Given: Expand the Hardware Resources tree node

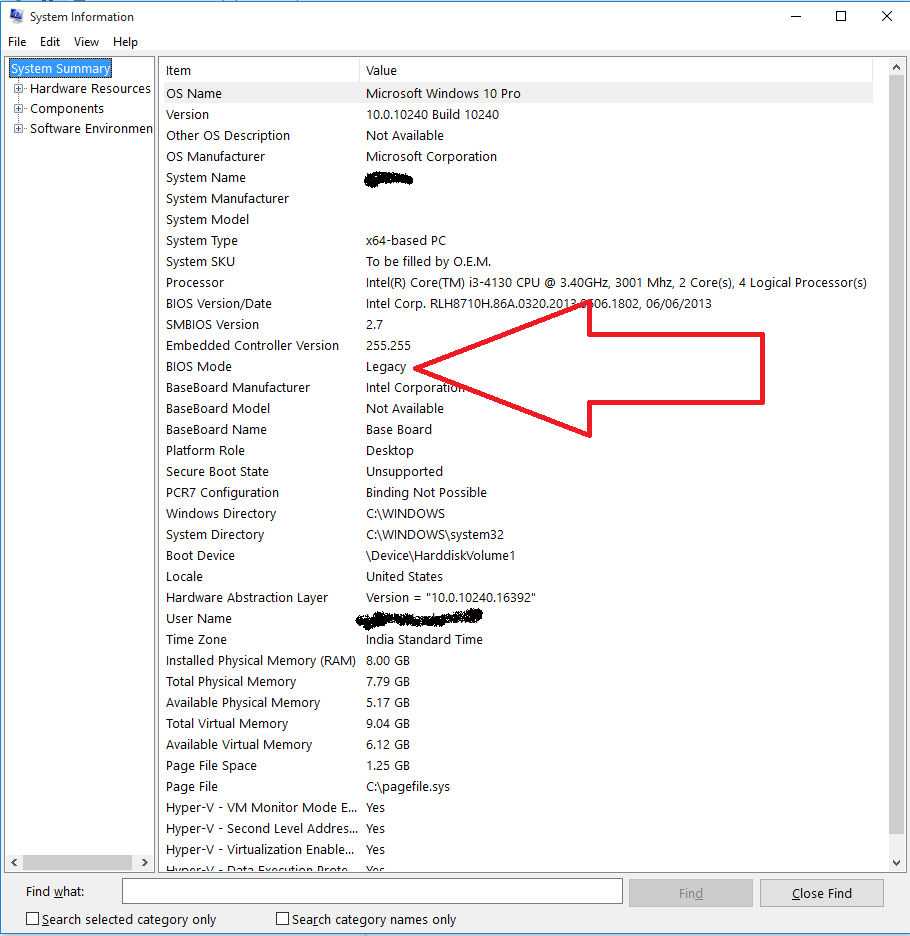Looking at the screenshot, I should click(x=19, y=88).
